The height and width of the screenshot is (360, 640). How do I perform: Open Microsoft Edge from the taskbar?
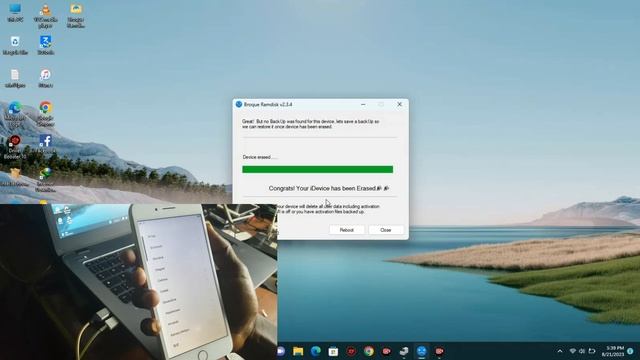(x=316, y=351)
